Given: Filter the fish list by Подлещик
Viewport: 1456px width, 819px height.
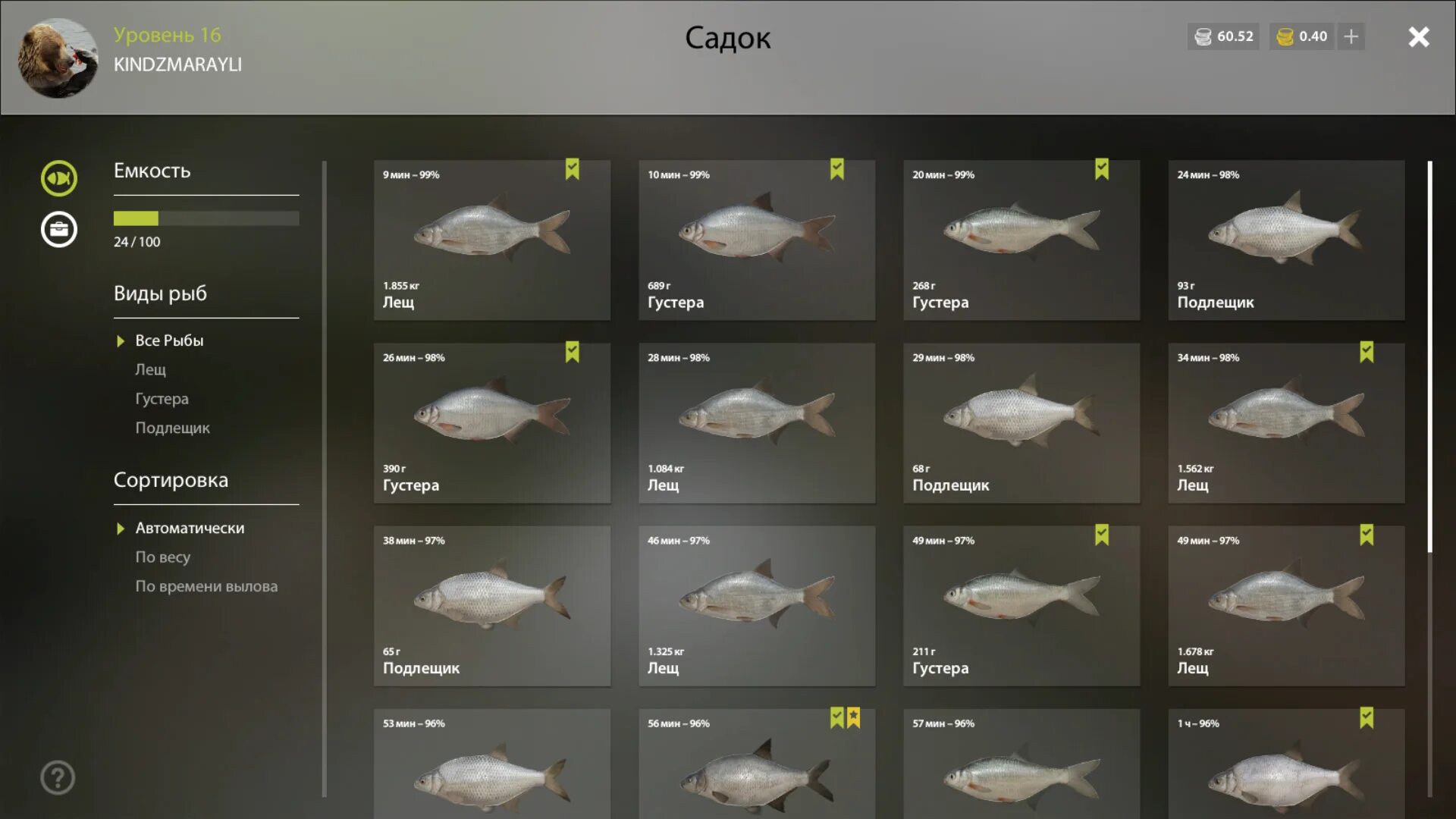Looking at the screenshot, I should coord(172,428).
